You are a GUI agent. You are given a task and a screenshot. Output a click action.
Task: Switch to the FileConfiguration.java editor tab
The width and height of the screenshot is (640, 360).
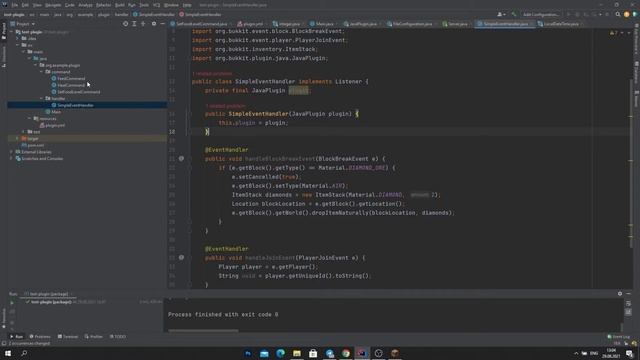(409, 24)
